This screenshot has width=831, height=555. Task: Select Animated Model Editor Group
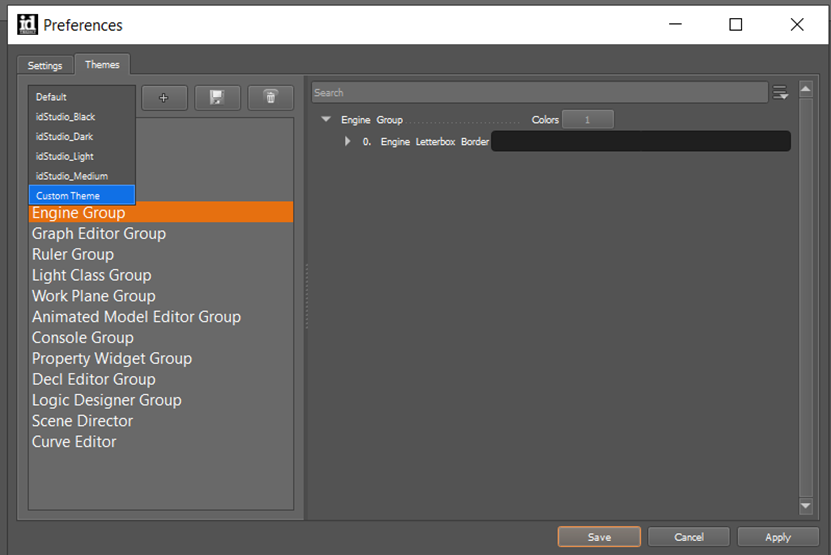click(161, 316)
